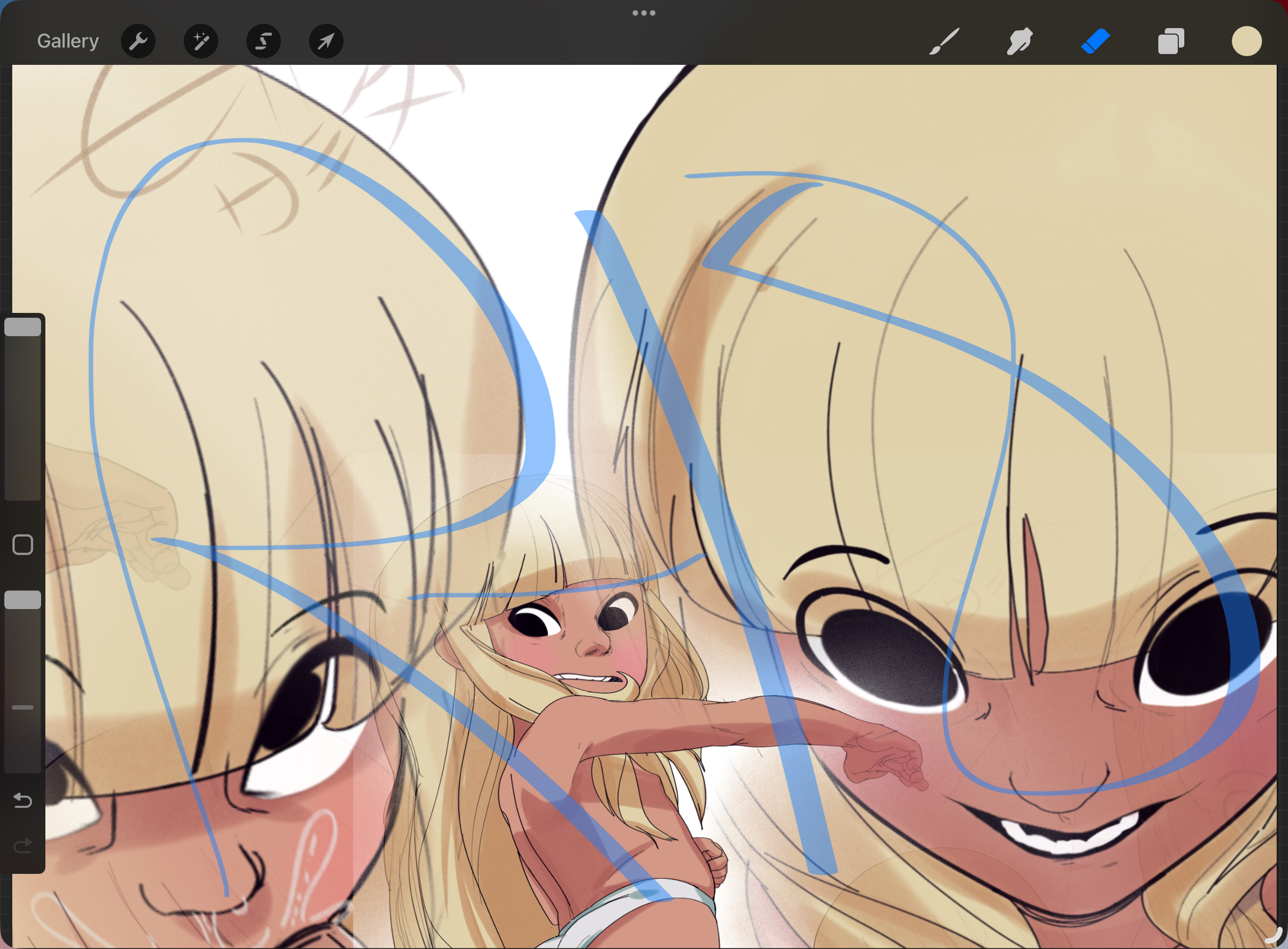Tap the three-dot multitasking menu
The width and height of the screenshot is (1288, 949).
(643, 12)
